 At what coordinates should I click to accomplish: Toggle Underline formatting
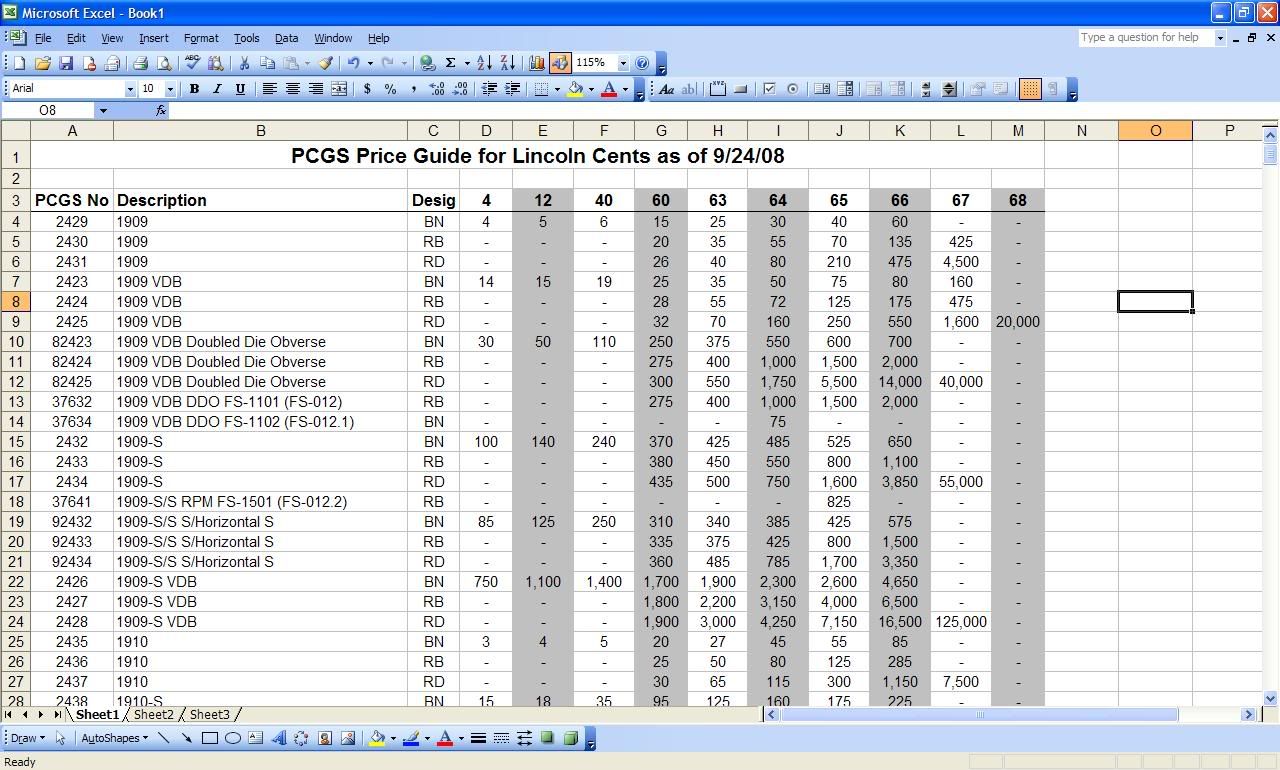240,89
